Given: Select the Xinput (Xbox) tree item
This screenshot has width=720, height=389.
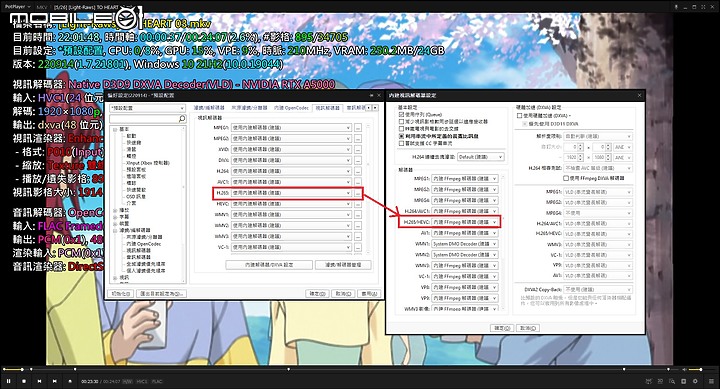Looking at the screenshot, I should coord(148,163).
